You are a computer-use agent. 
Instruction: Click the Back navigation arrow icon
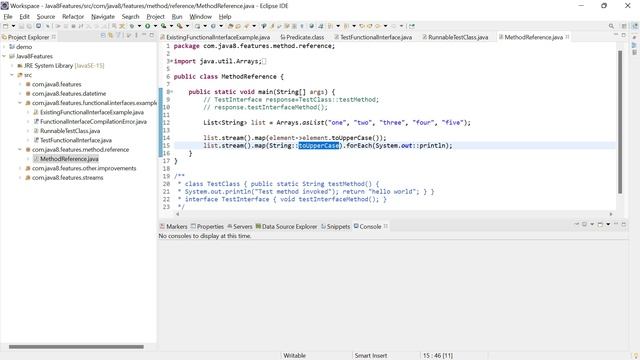tap(378, 26)
